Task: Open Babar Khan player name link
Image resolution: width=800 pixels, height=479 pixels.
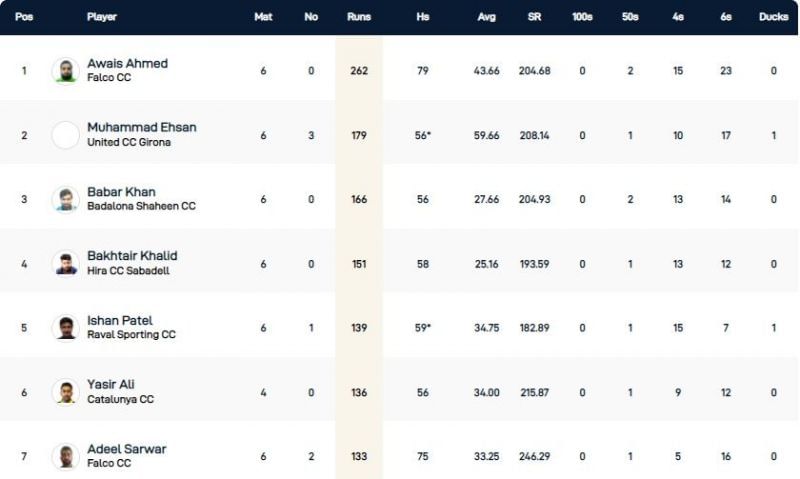Action: click(x=121, y=192)
